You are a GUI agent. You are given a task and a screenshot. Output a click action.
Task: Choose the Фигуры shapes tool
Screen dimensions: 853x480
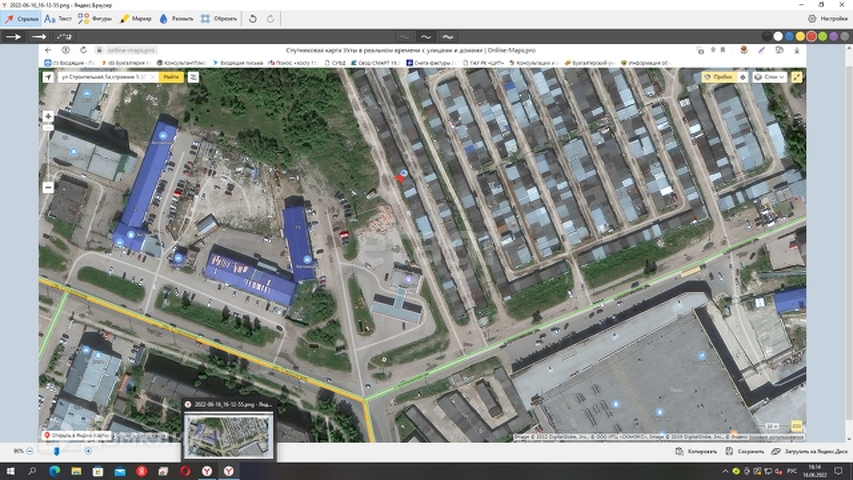95,18
